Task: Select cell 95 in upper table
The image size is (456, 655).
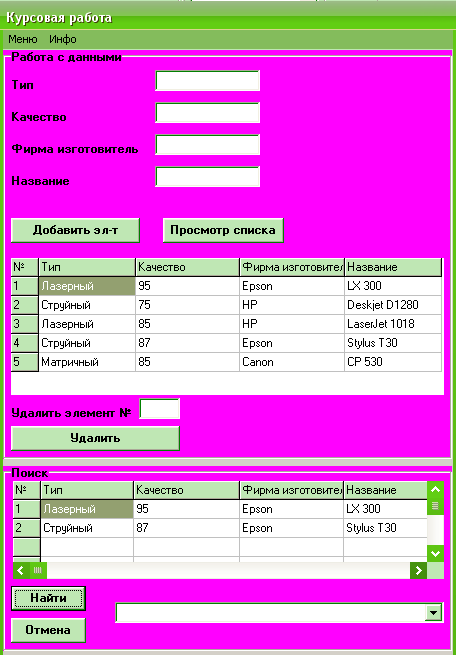Action: (x=187, y=286)
